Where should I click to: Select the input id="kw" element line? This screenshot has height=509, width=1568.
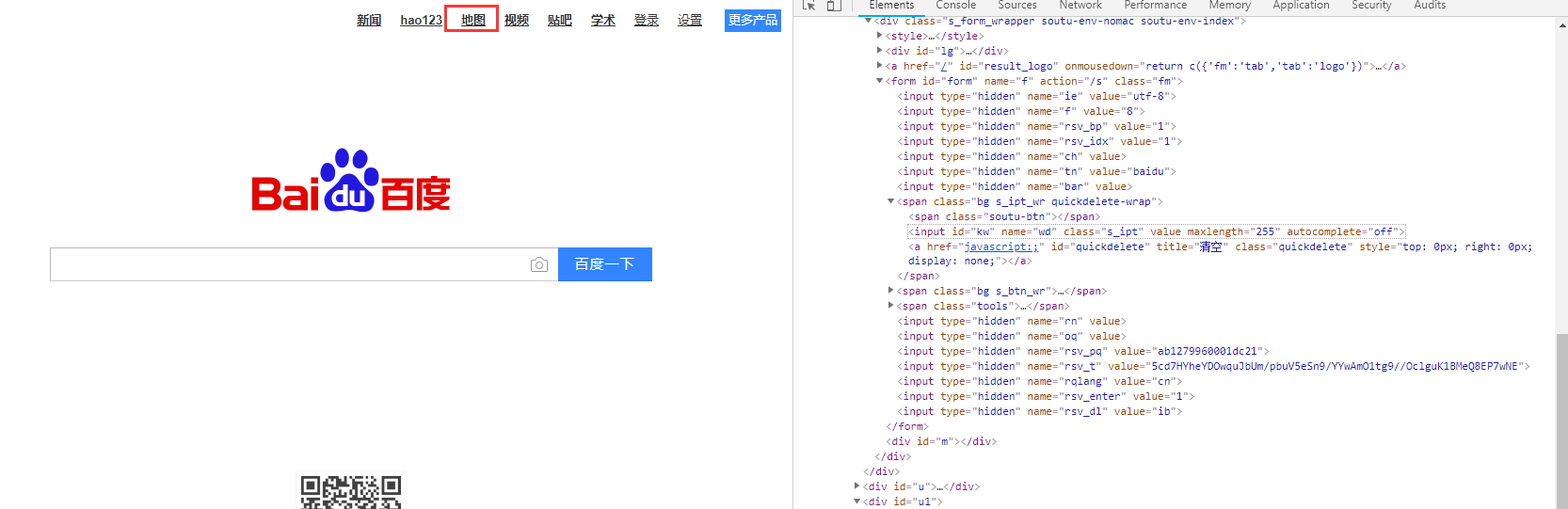tap(1157, 231)
